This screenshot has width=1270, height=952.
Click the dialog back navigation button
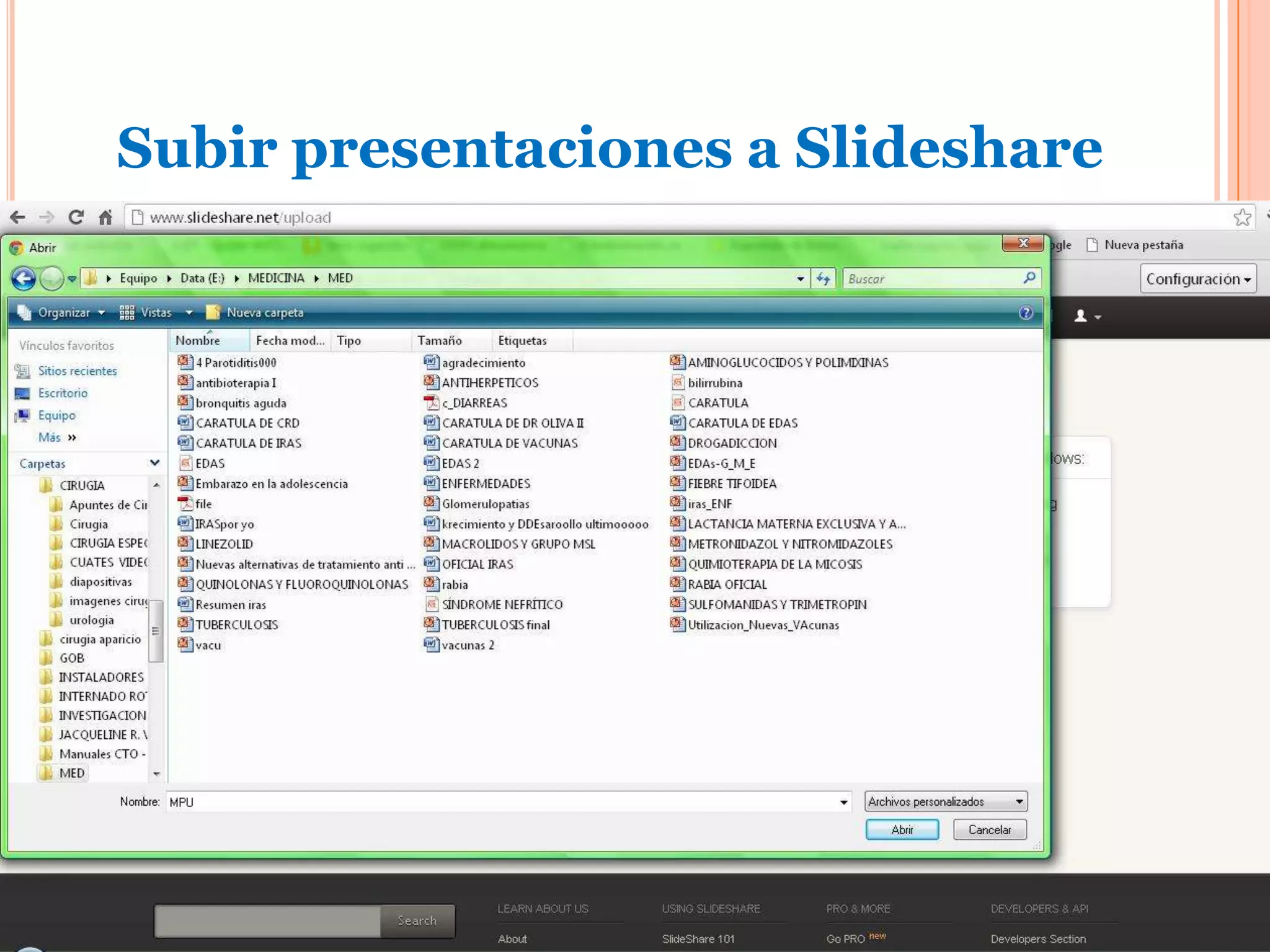24,279
